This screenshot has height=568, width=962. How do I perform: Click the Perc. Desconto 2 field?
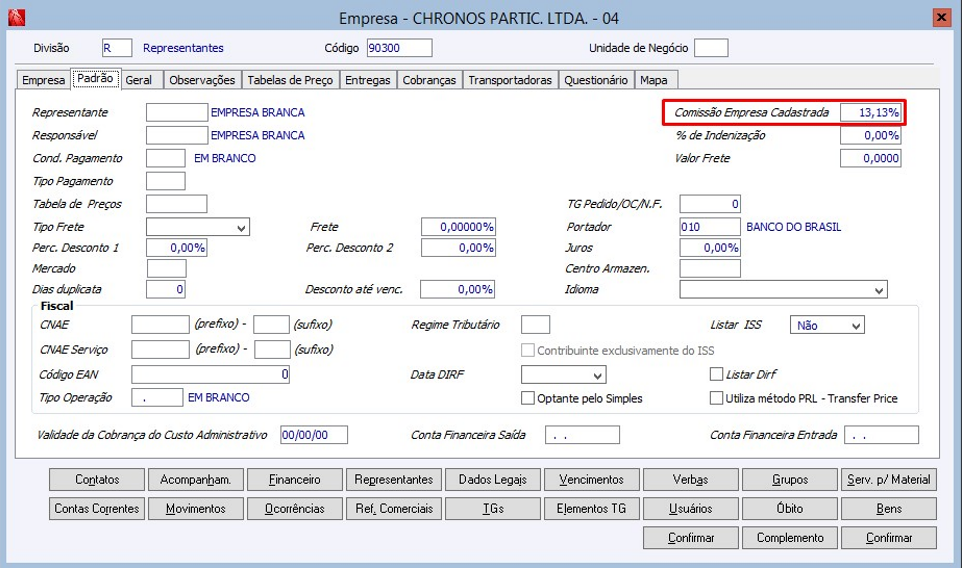pyautogui.click(x=458, y=248)
